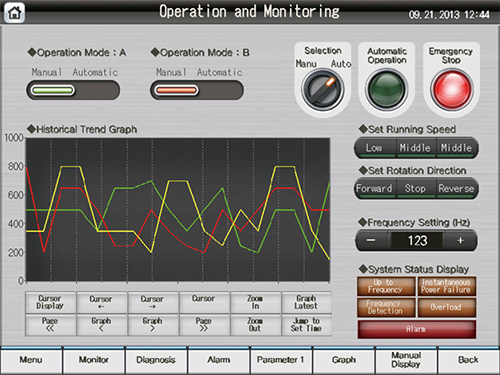Move cursor left with Cursor ← button

pyautogui.click(x=101, y=302)
